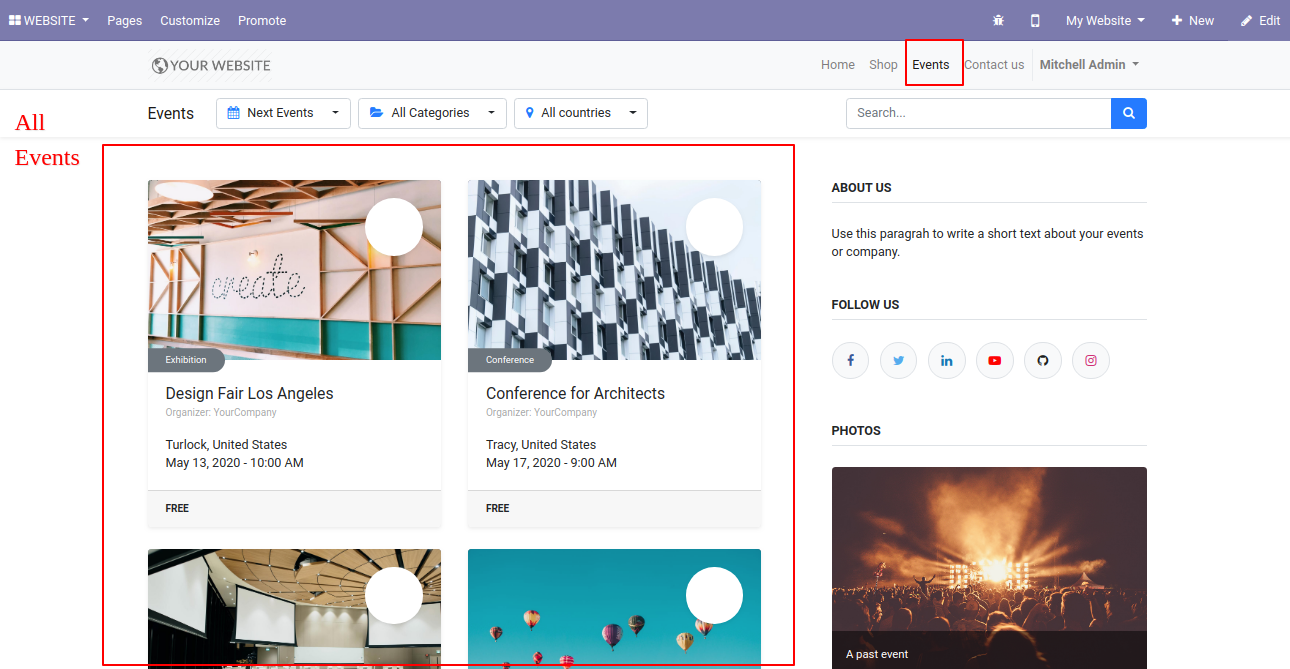Viewport: 1290px width, 669px height.
Task: Click the plus New button
Action: point(1193,20)
